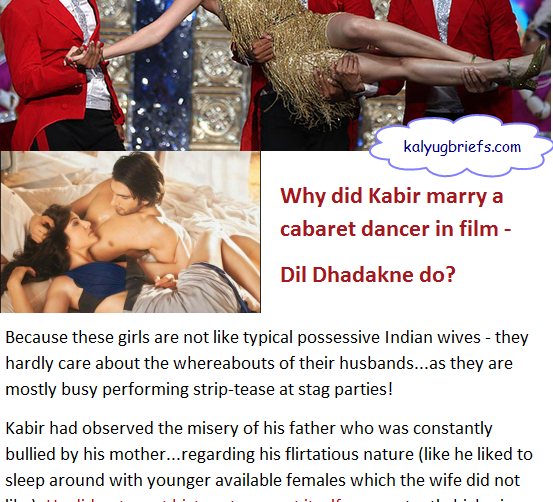The height and width of the screenshot is (502, 553).
Task: Click the kalyugbriefs.com cloud watermark
Action: [461, 146]
